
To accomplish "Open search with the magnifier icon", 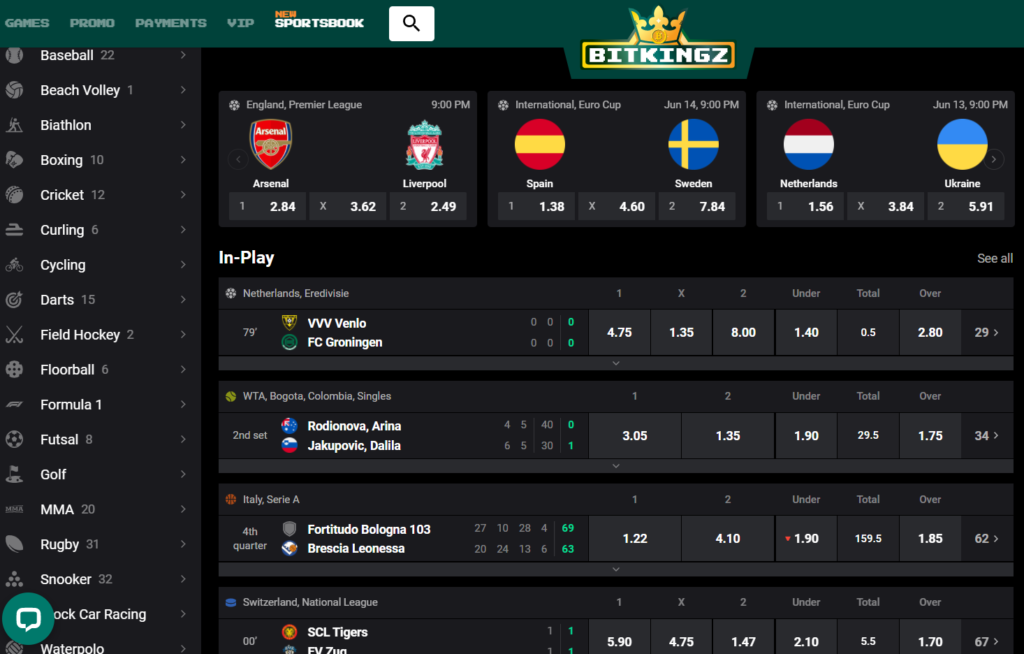I will 411,24.
